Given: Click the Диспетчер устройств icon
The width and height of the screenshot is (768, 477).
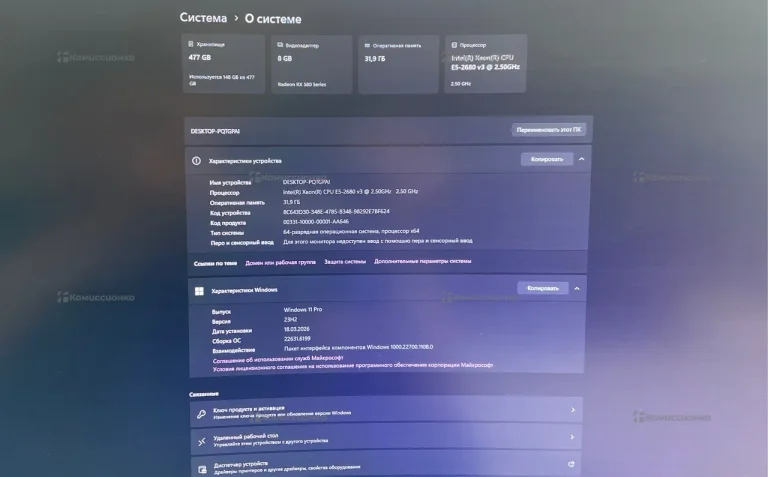Looking at the screenshot, I should 202,470.
